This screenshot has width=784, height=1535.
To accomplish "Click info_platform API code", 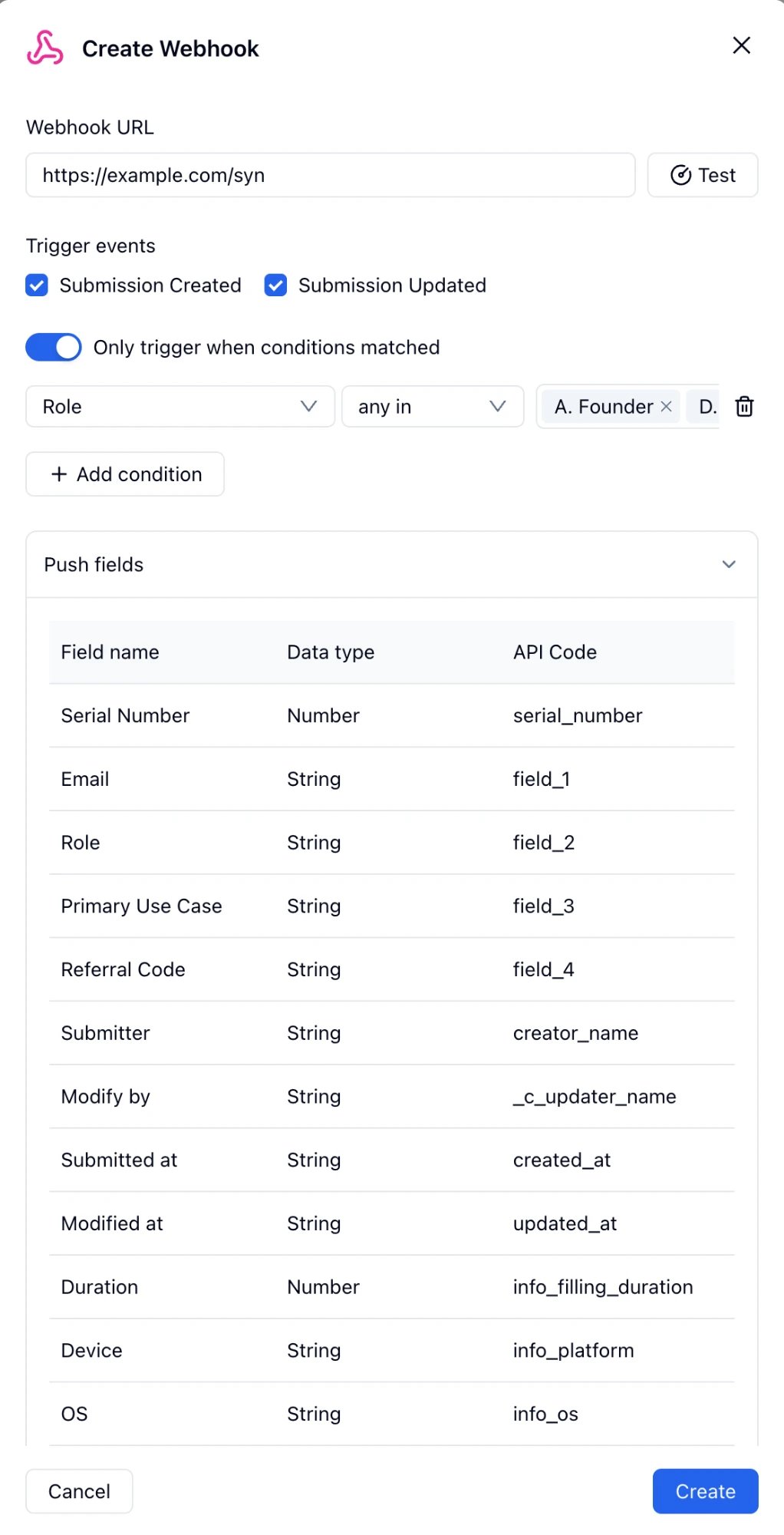I will [x=573, y=1351].
